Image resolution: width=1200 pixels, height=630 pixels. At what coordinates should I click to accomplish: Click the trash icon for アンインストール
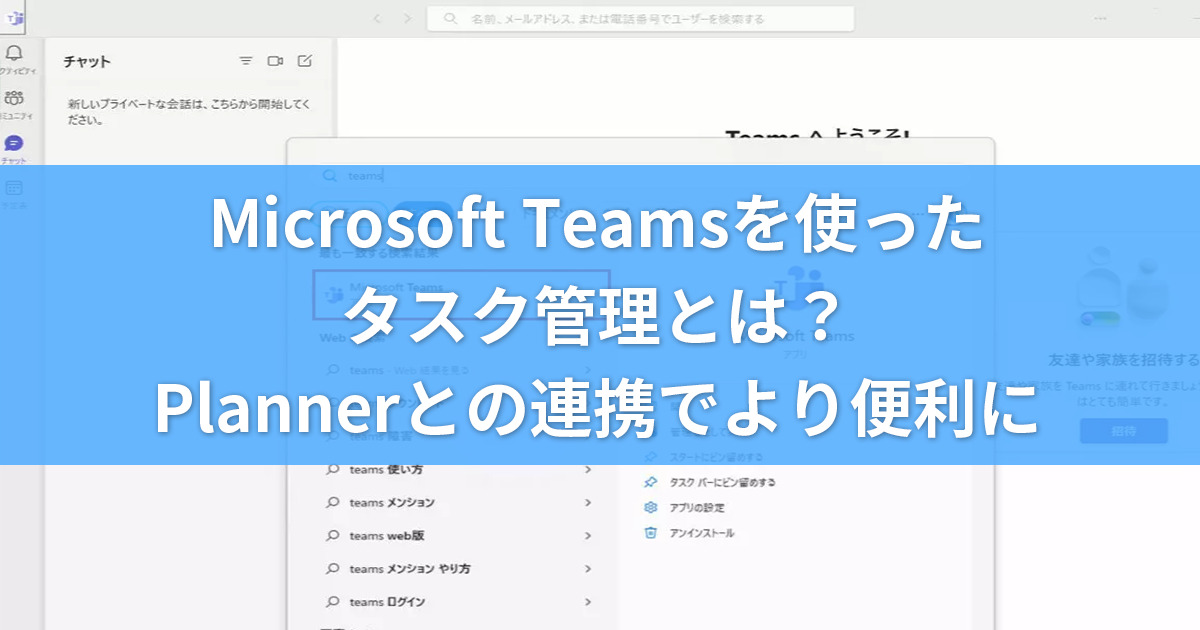coord(651,533)
